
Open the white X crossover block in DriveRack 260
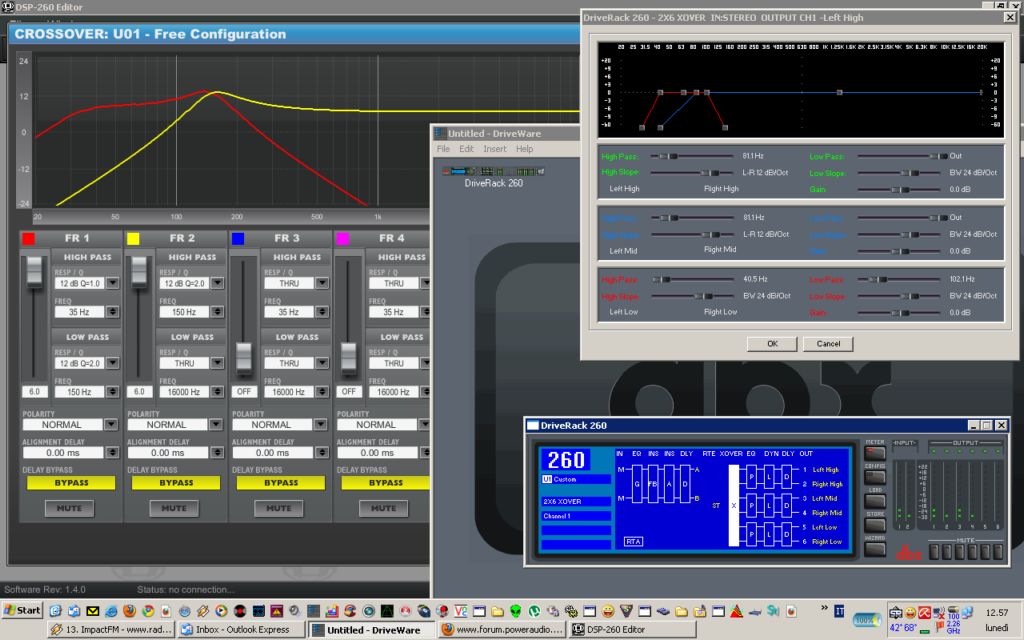tap(733, 505)
